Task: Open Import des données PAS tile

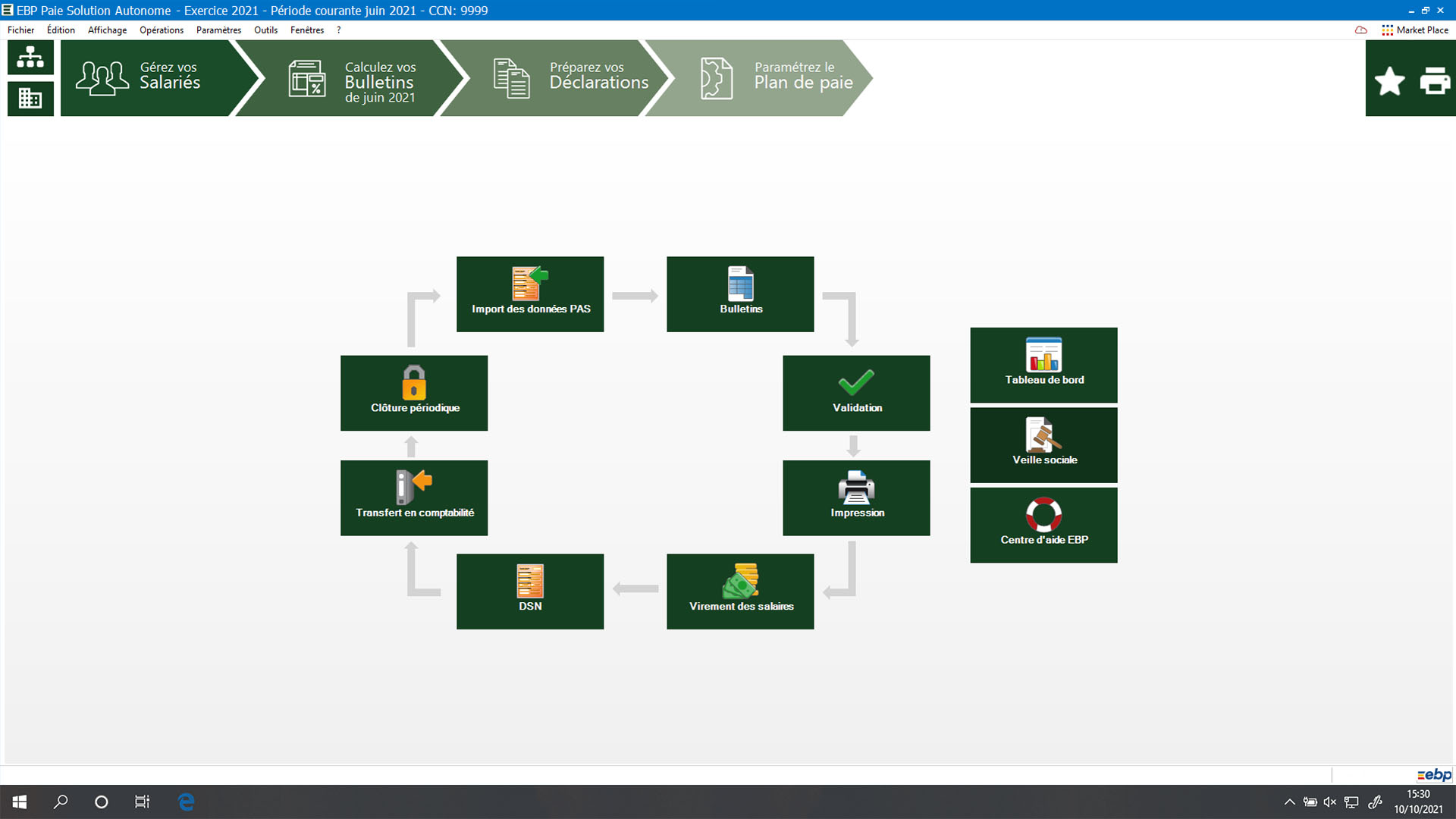Action: pos(530,294)
